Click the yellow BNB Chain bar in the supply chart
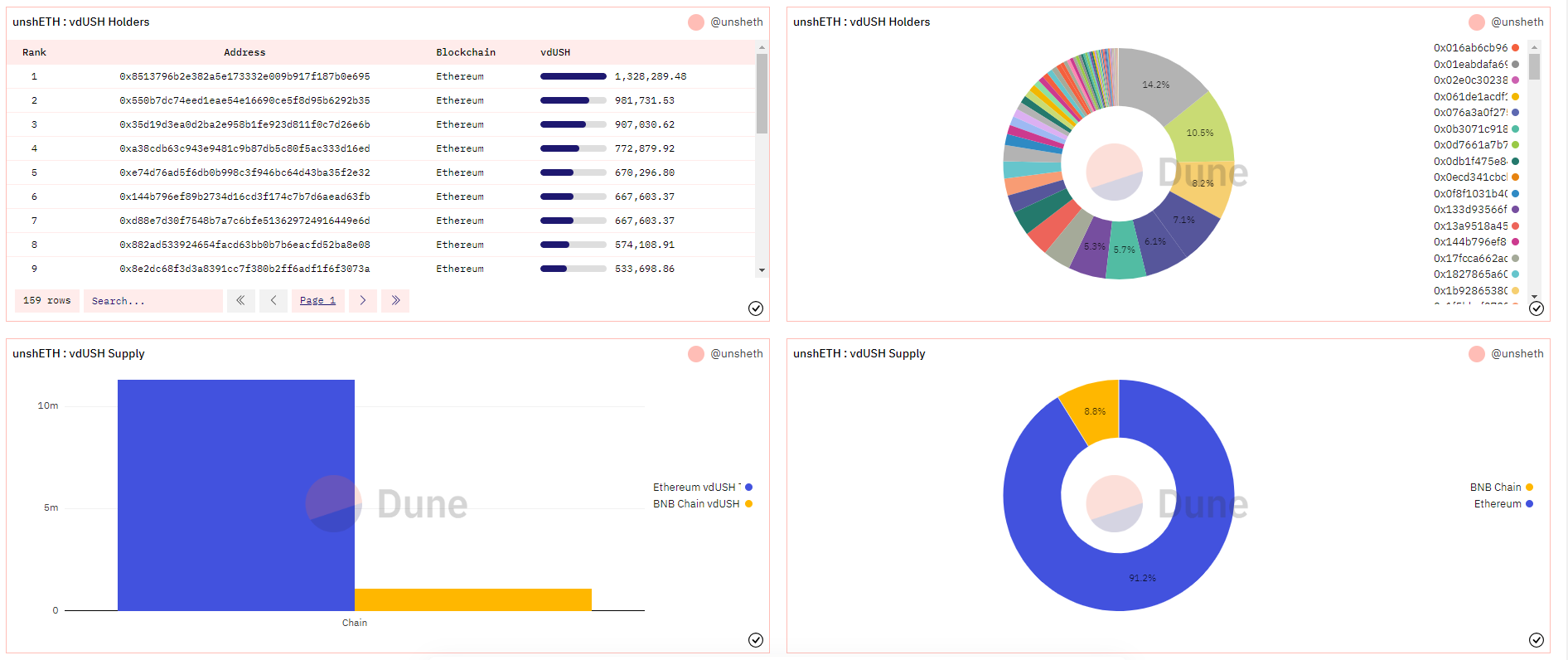 tap(473, 599)
